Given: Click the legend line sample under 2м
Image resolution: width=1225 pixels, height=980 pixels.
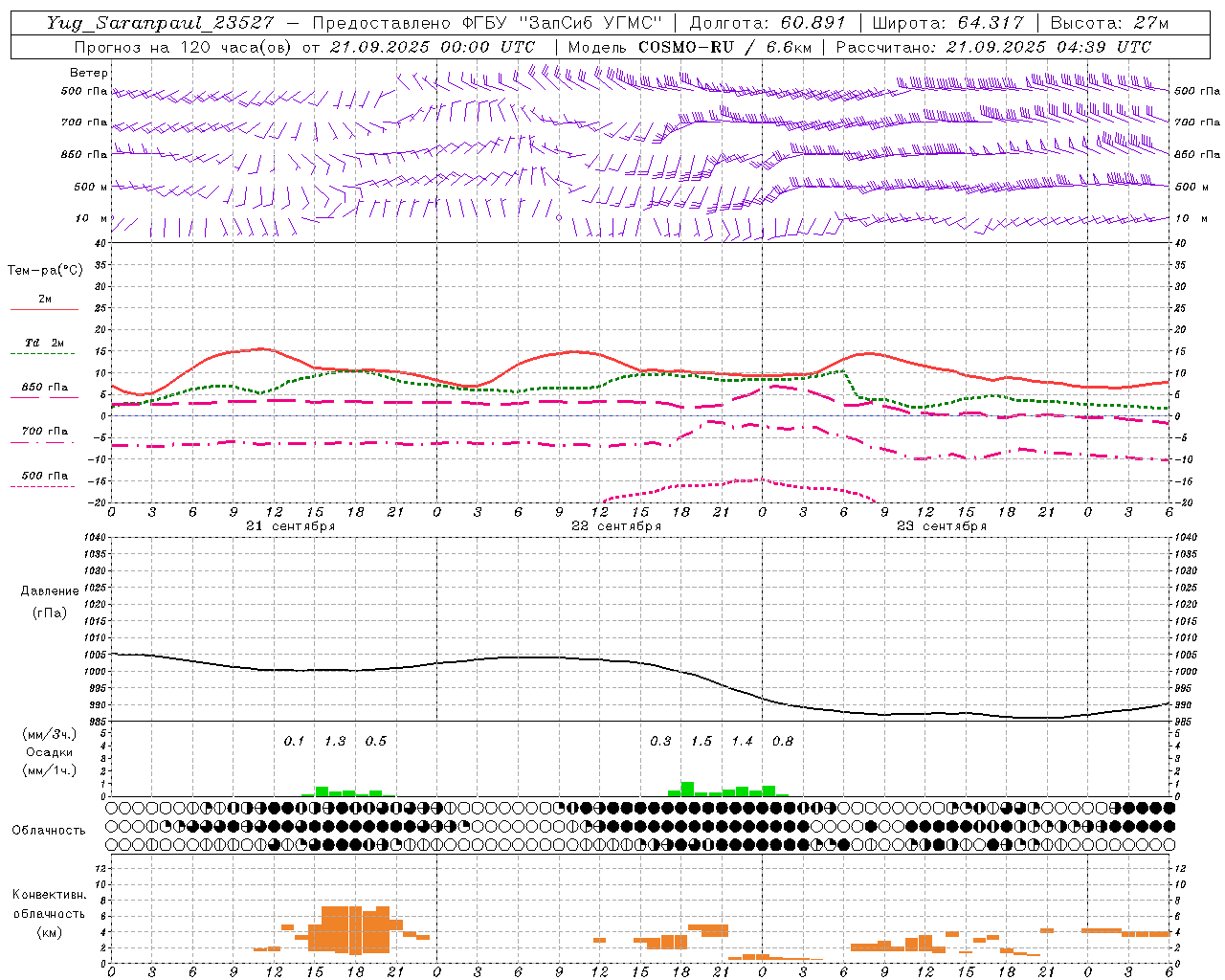Looking at the screenshot, I should click(x=45, y=310).
